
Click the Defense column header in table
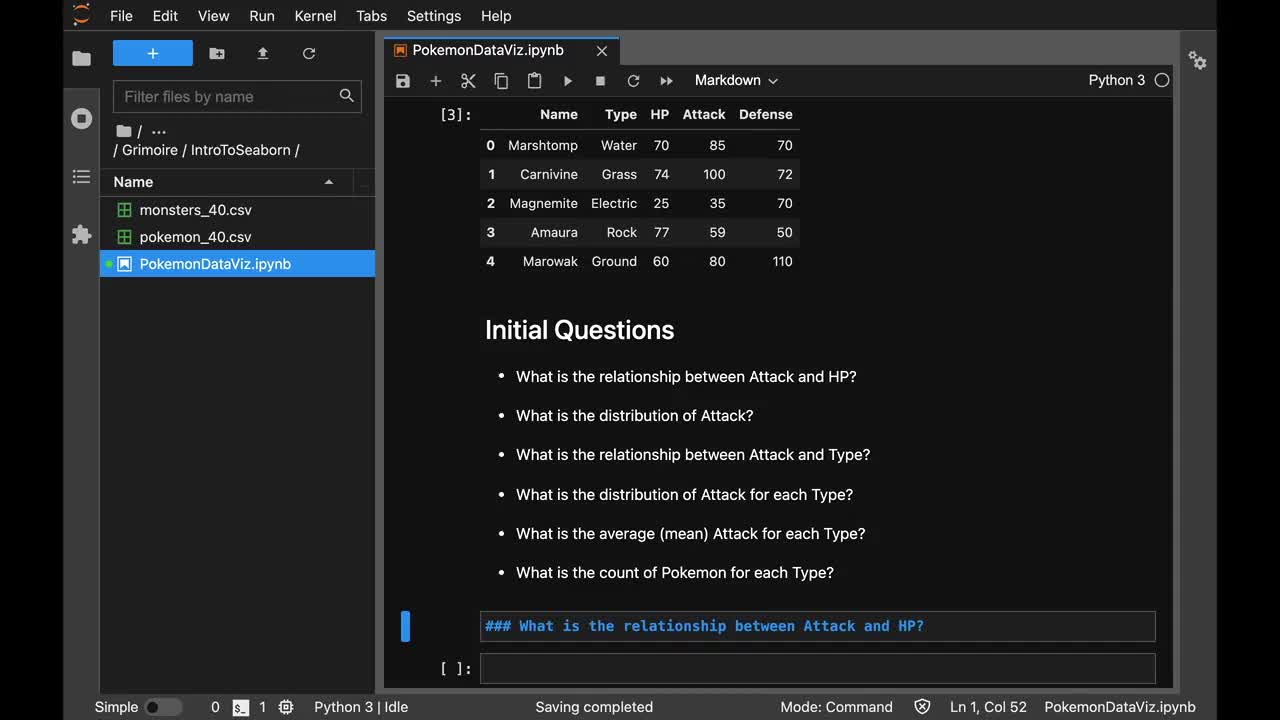coord(766,114)
